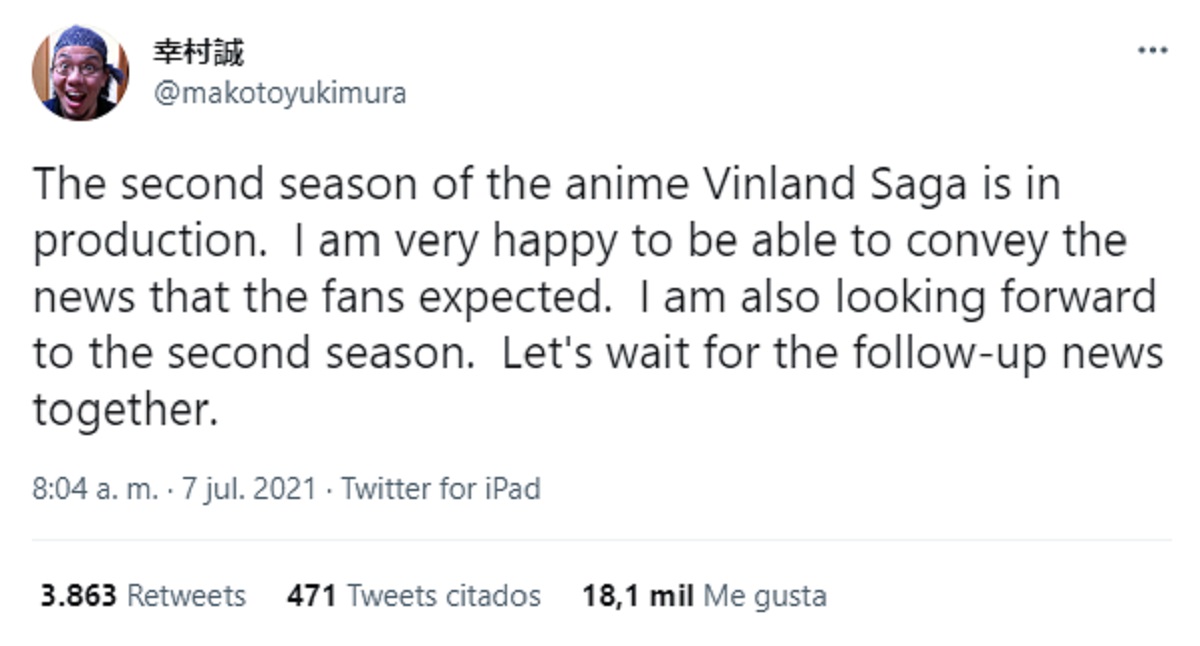The image size is (1200, 646).
Task: Open the 幸村誠 display name profile link
Action: 198,51
